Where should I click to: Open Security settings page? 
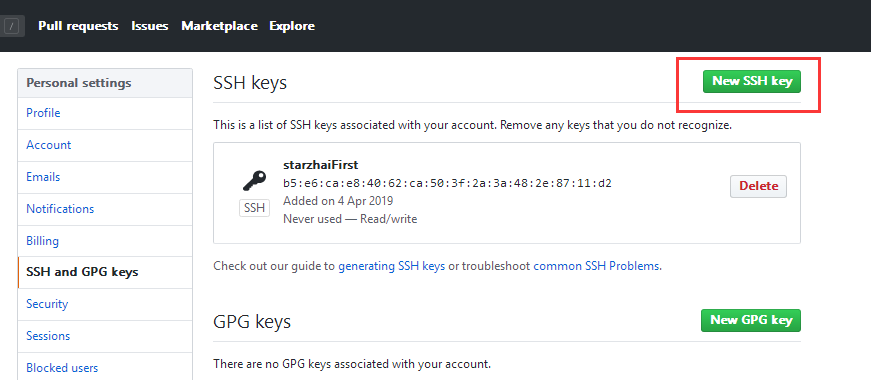pyautogui.click(x=105, y=304)
